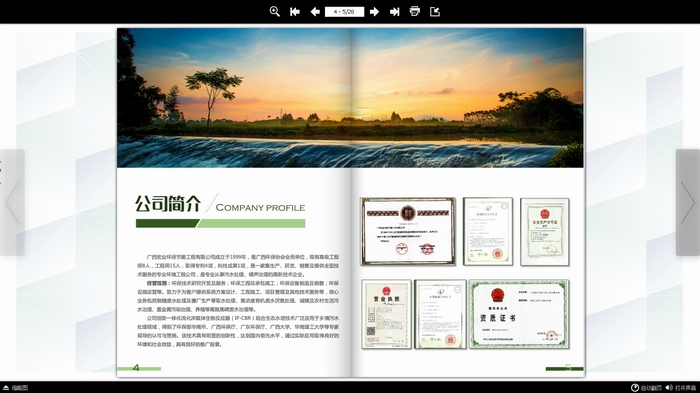Jump to the first page
This screenshot has height=393, width=700.
click(x=295, y=12)
